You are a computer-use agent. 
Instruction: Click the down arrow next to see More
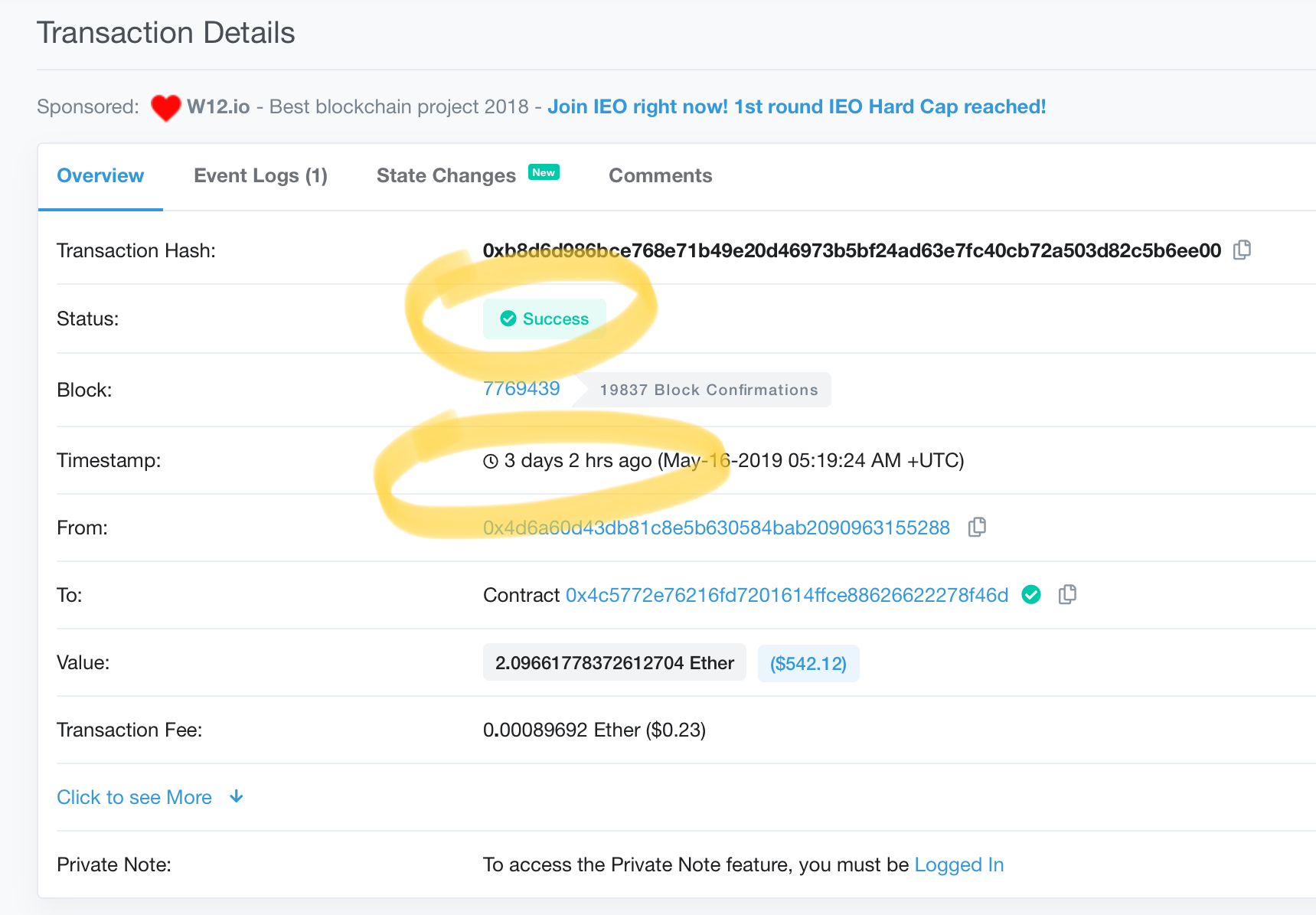(x=237, y=797)
